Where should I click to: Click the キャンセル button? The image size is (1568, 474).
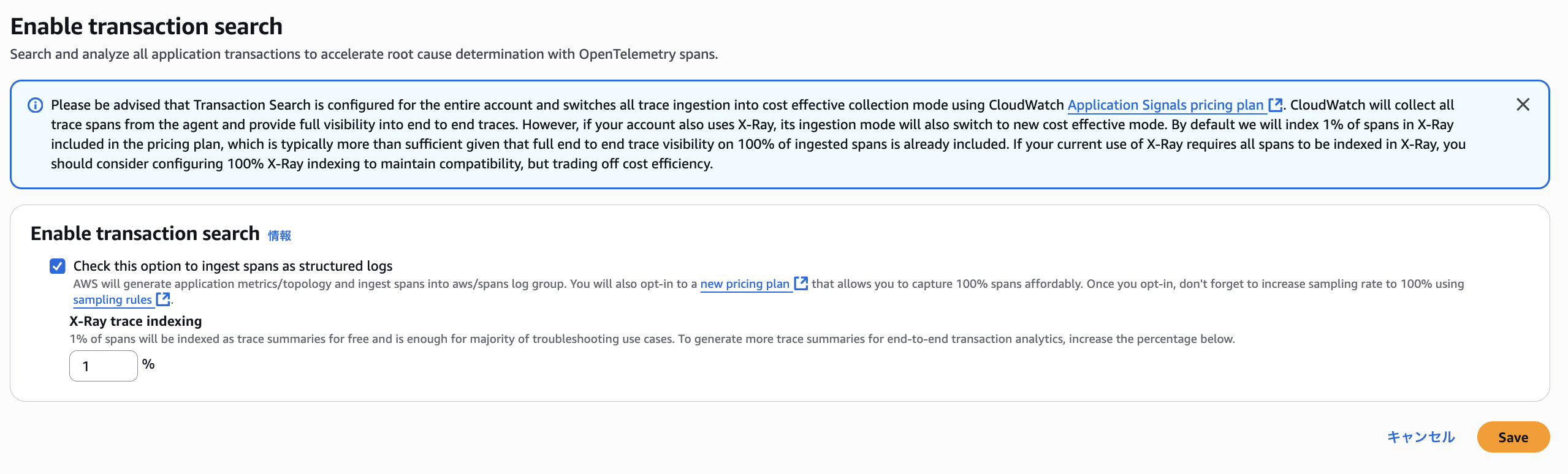click(1420, 437)
